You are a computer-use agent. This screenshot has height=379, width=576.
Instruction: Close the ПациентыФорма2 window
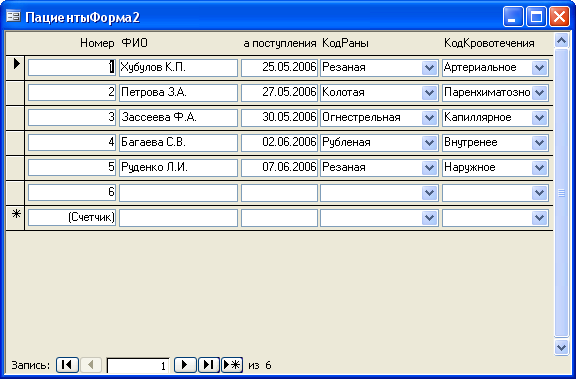point(559,17)
